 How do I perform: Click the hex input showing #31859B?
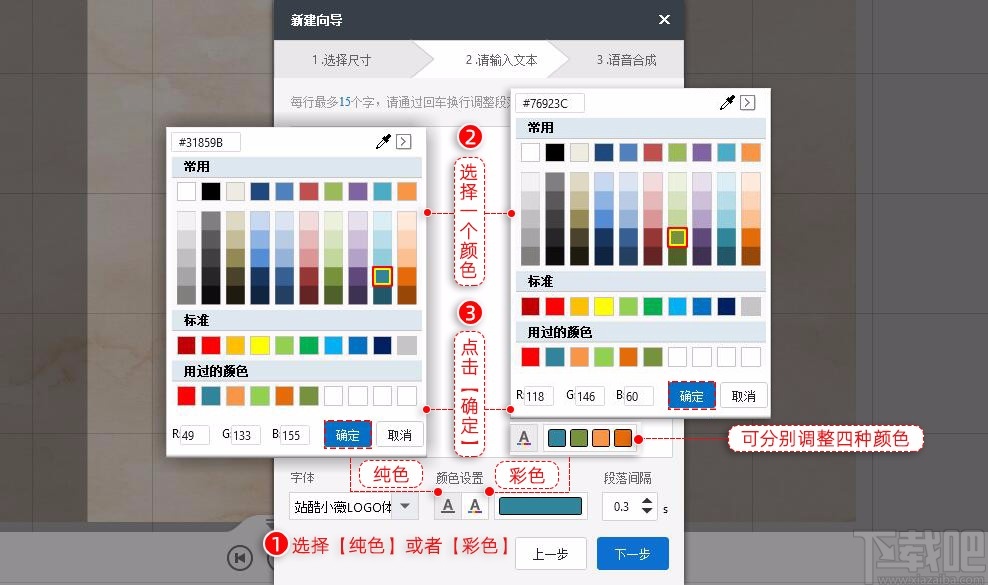[205, 141]
